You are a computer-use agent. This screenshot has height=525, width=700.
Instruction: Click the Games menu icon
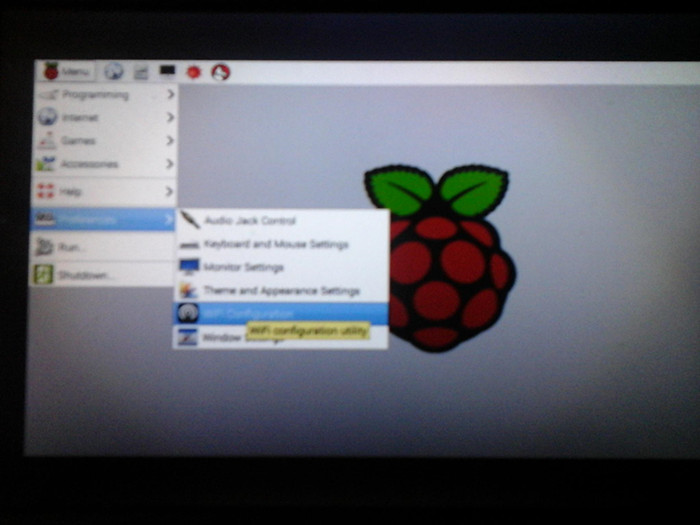pyautogui.click(x=47, y=141)
